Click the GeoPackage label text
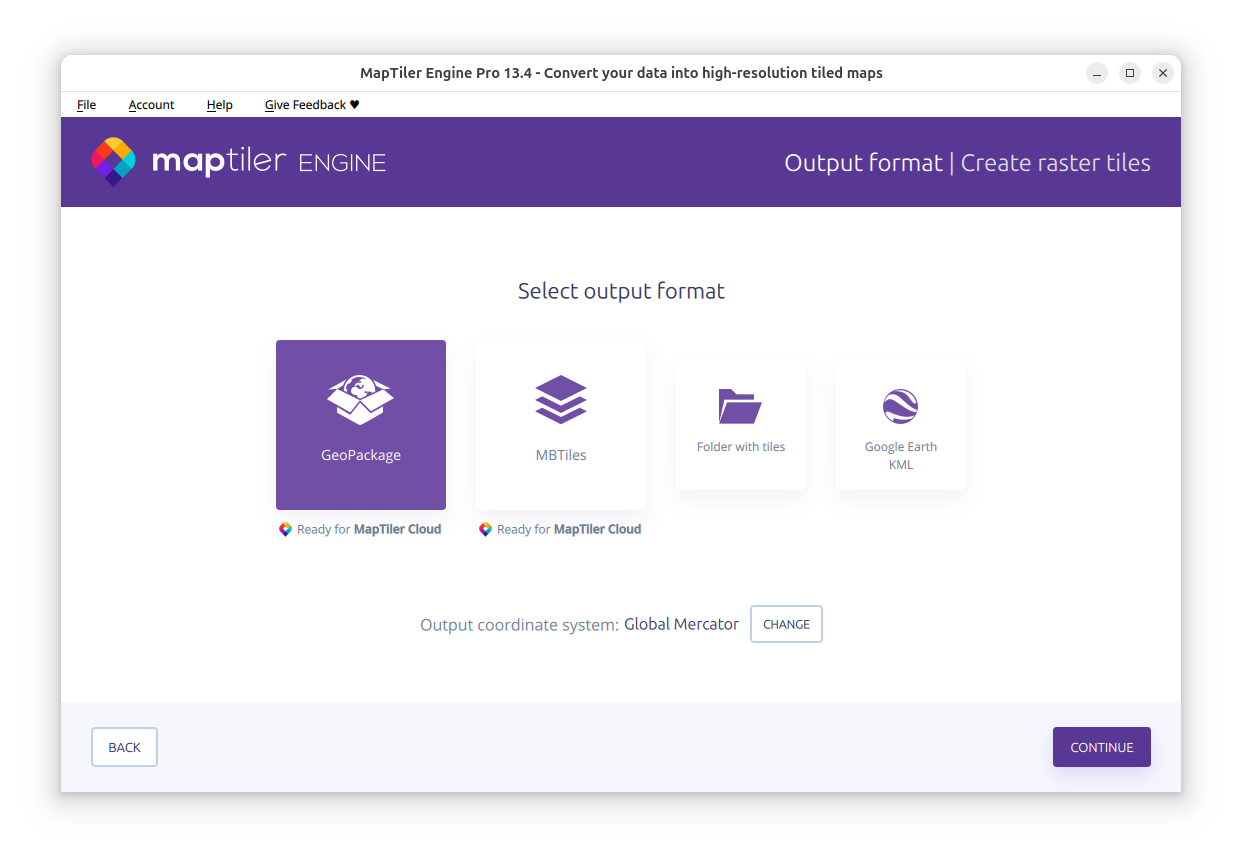Image resolution: width=1242 pixels, height=859 pixels. [361, 455]
